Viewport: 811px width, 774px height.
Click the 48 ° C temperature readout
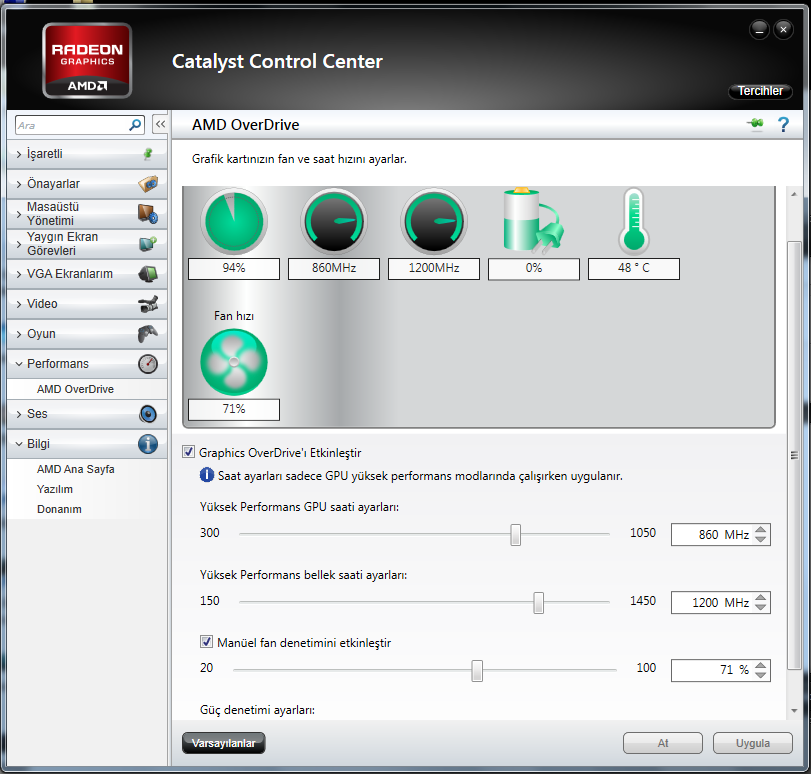click(x=634, y=269)
